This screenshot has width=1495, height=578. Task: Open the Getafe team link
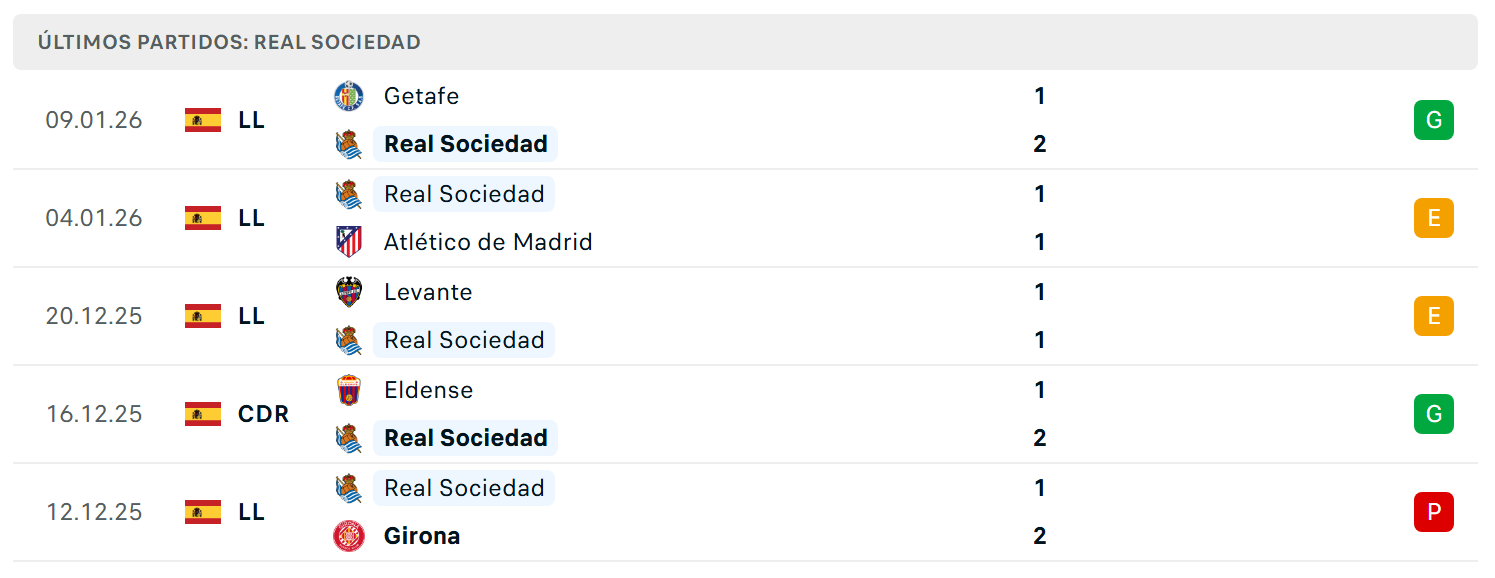pos(421,96)
